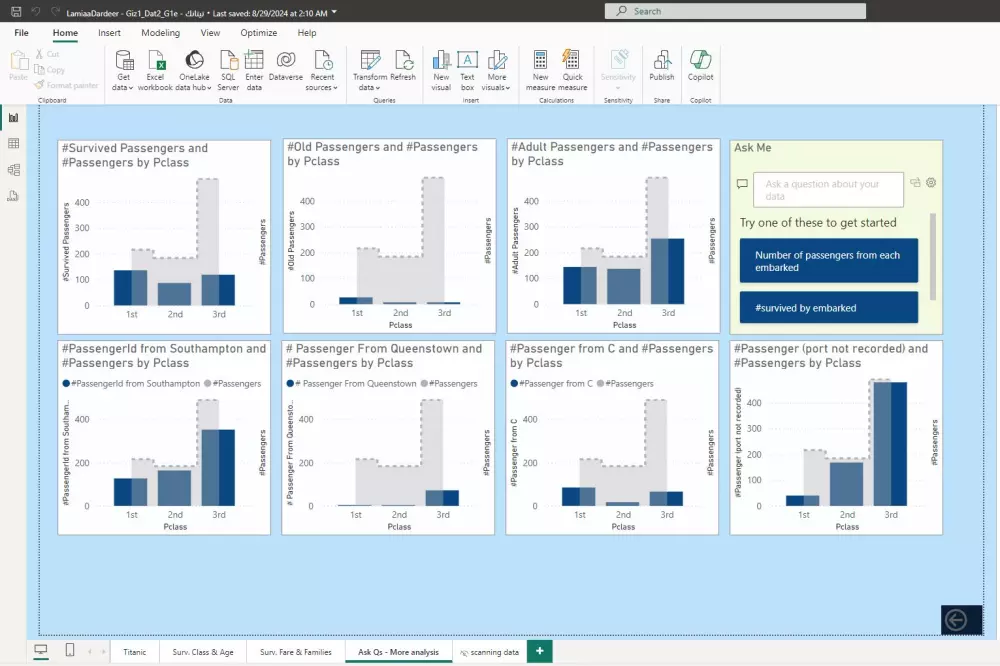Screen dimensions: 1000x666
Task: Open the Modeling ribbon tab
Action: click(160, 32)
